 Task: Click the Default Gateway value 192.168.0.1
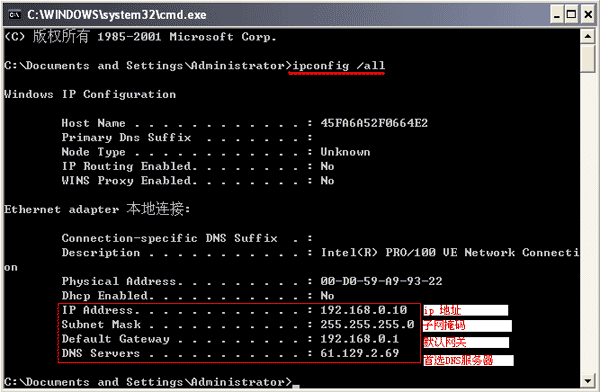pos(360,339)
